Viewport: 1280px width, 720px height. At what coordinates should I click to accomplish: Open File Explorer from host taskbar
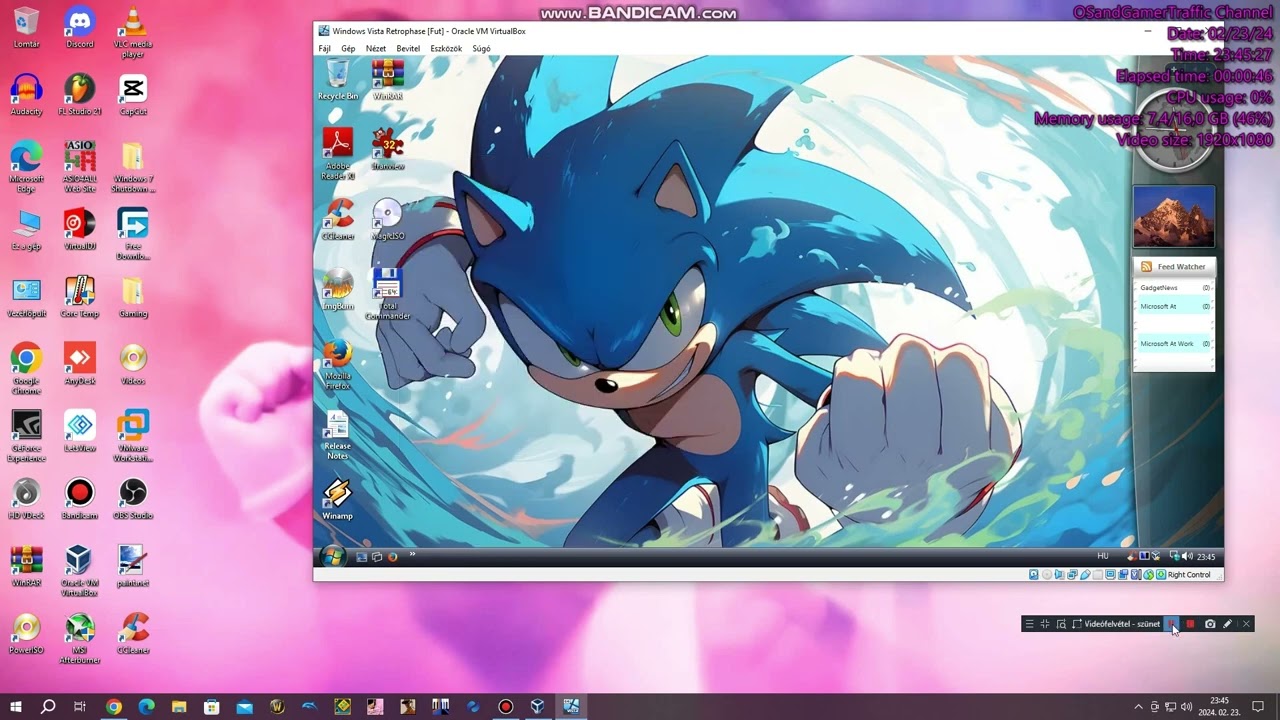tap(179, 706)
